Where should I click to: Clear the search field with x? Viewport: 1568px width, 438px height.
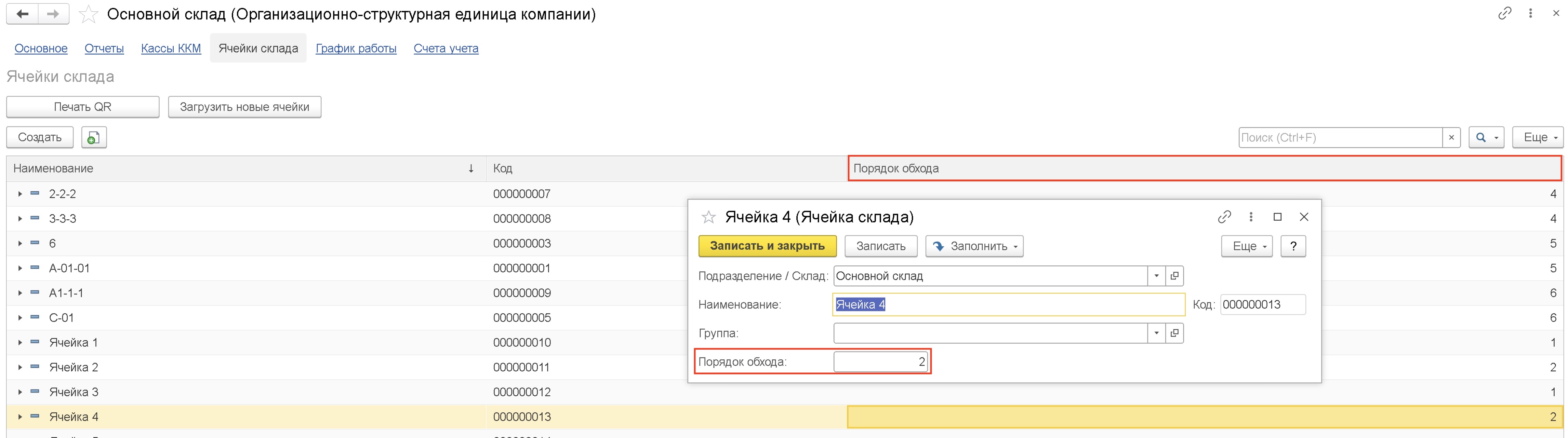point(1451,137)
